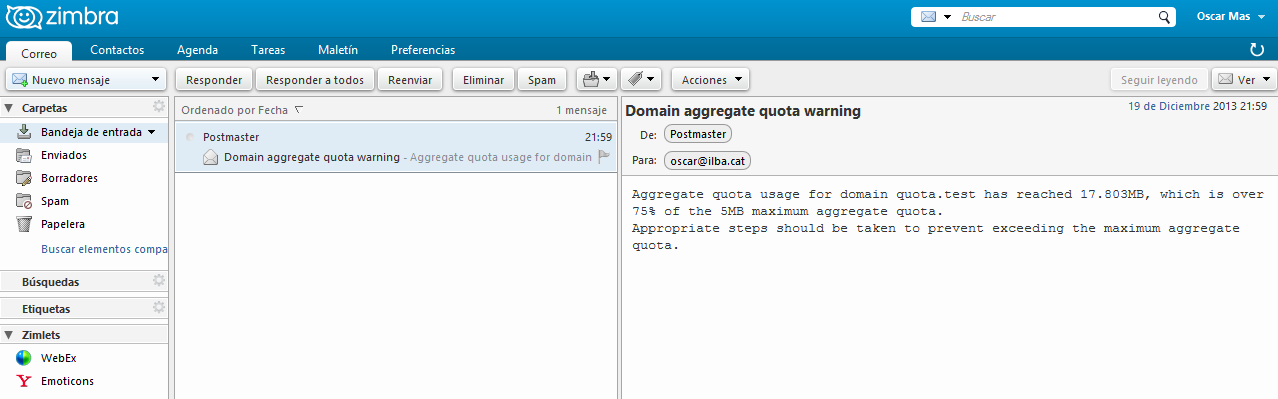The height and width of the screenshot is (399, 1278).
Task: Open the Búsquedas gear options
Action: click(158, 281)
